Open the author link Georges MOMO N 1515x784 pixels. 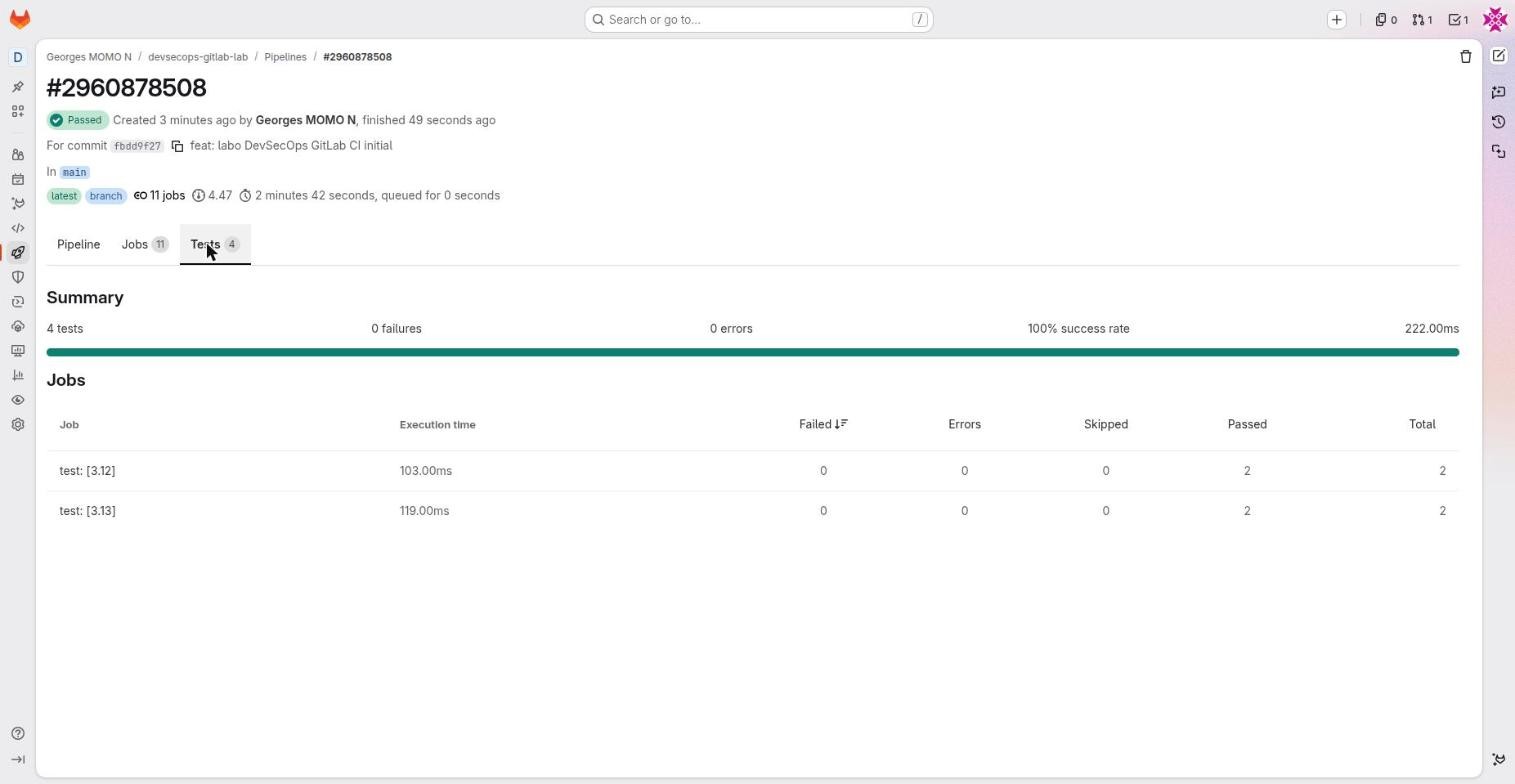[x=306, y=120]
